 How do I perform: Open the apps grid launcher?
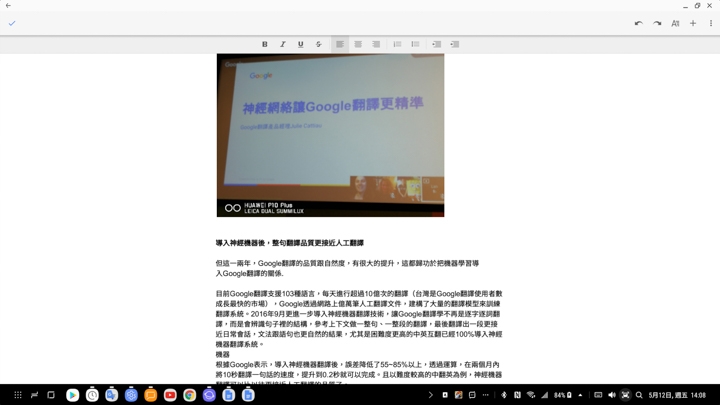18,395
